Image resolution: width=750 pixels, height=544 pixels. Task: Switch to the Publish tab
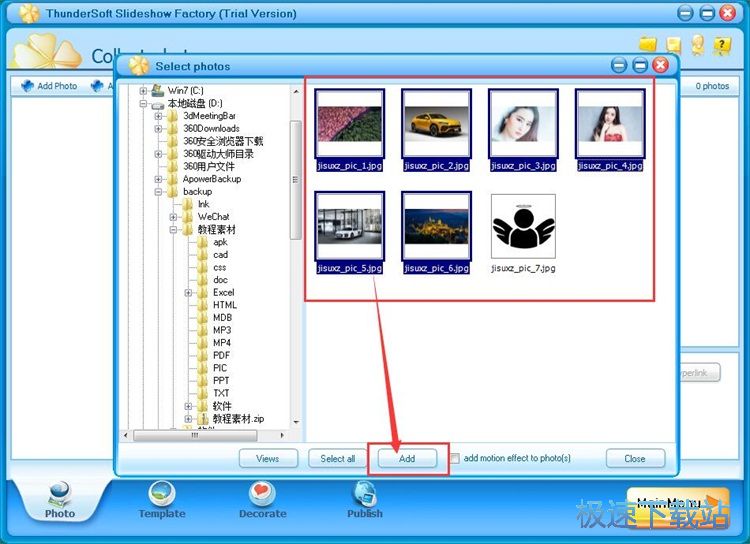click(x=365, y=500)
